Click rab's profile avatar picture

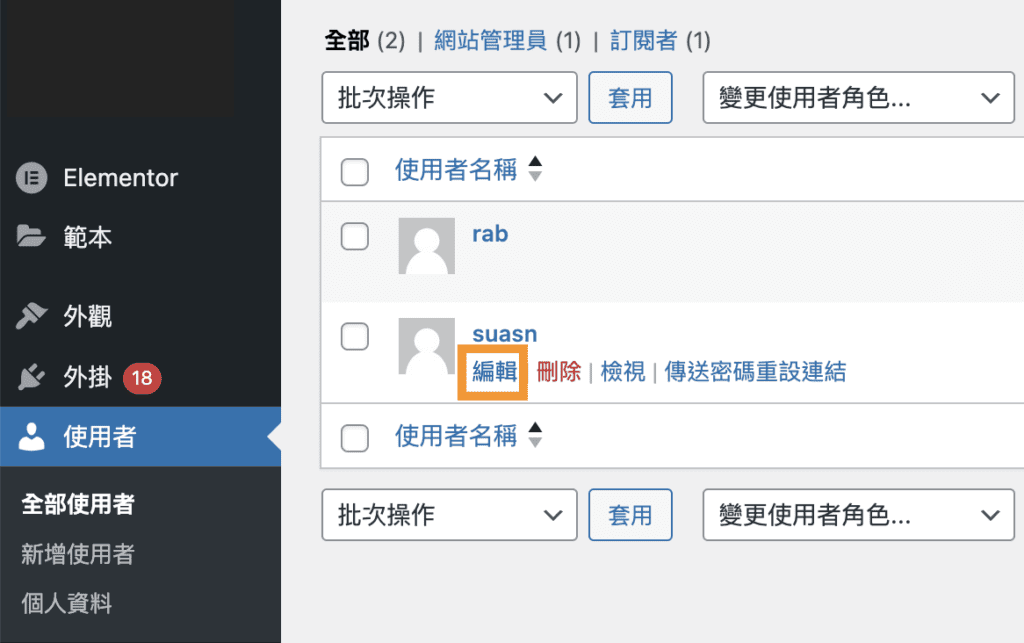[x=426, y=245]
